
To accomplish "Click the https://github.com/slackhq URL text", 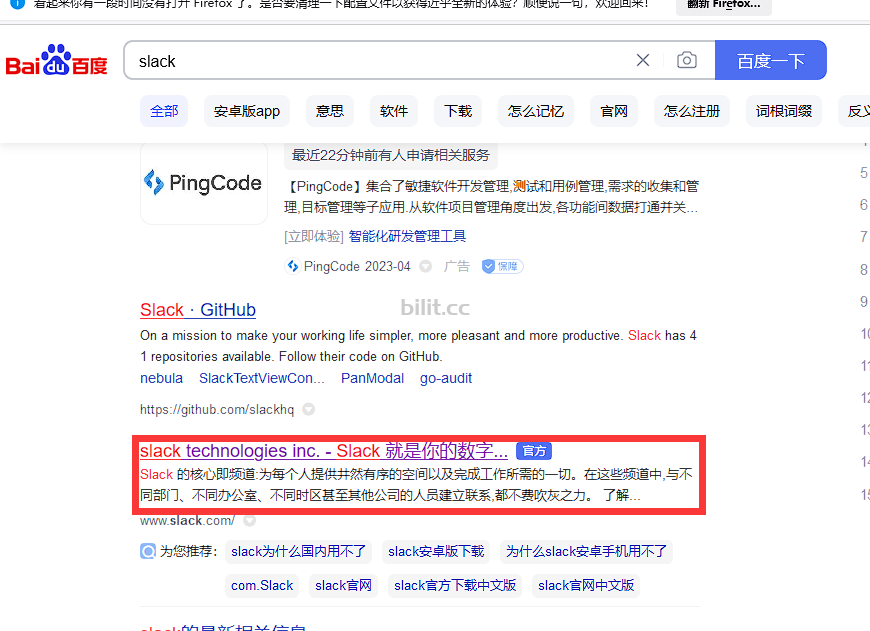I will click(x=217, y=410).
